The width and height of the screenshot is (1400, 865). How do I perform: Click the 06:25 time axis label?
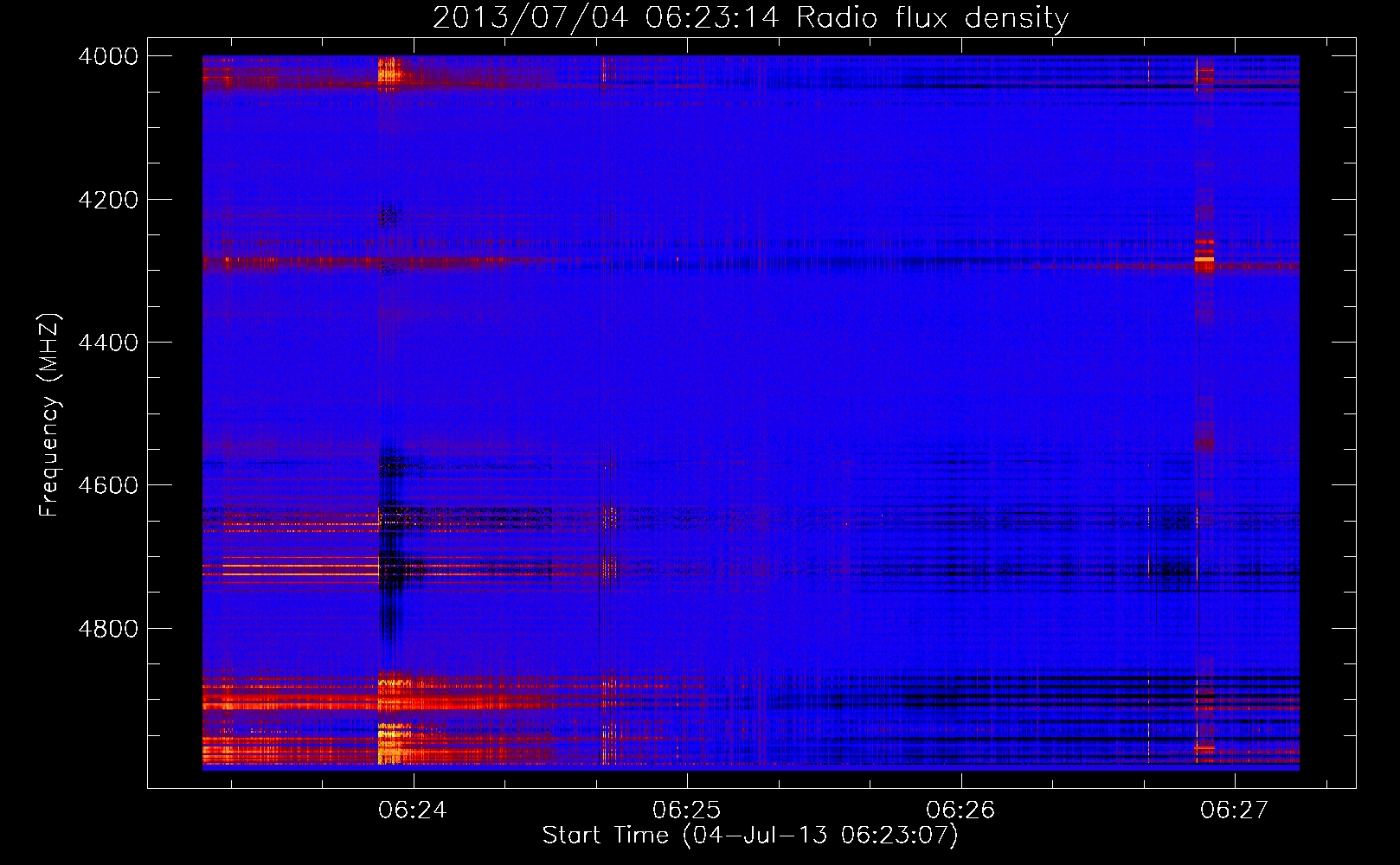[686, 810]
